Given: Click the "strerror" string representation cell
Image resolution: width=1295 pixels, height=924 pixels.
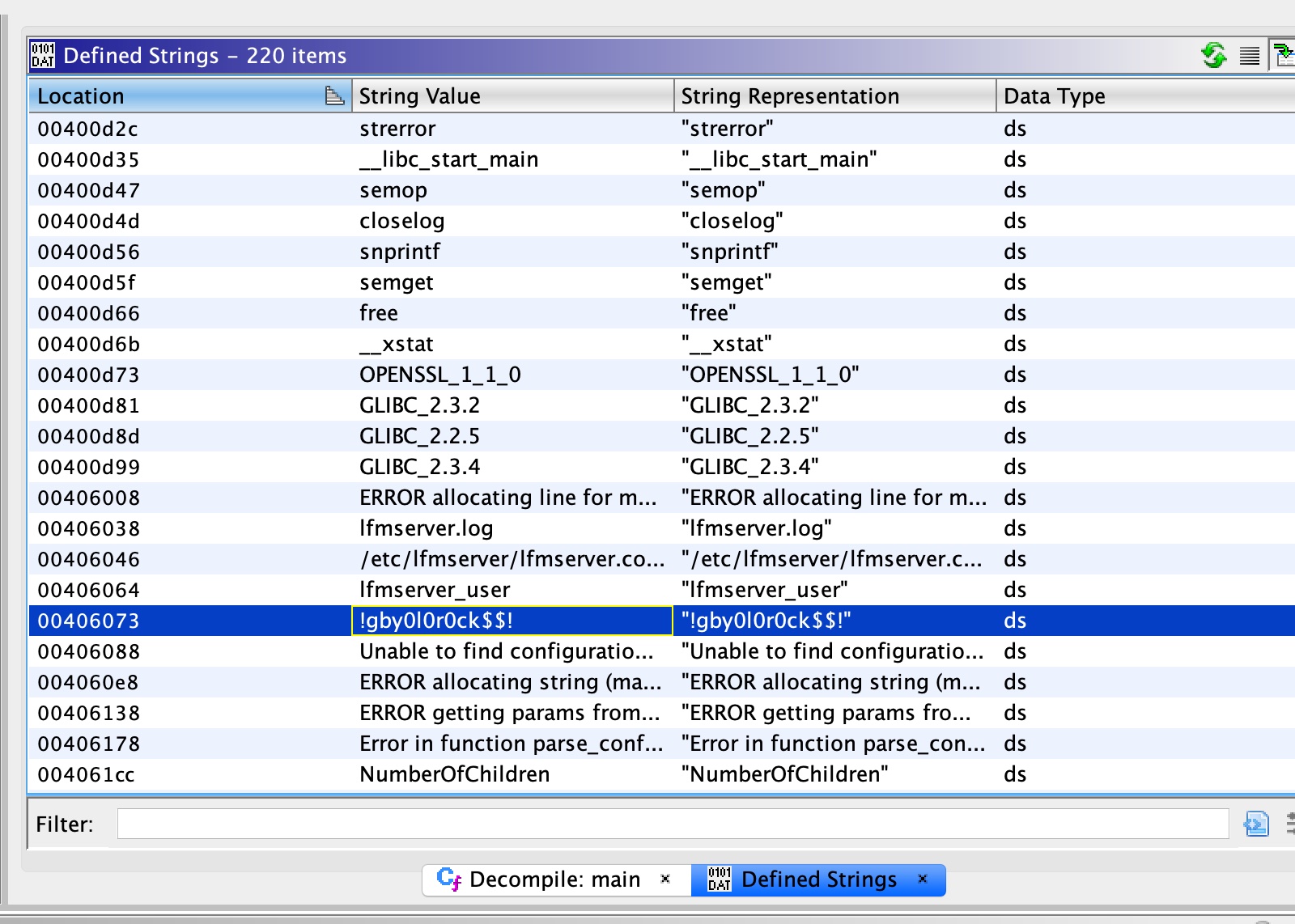Looking at the screenshot, I should pyautogui.click(x=834, y=129).
